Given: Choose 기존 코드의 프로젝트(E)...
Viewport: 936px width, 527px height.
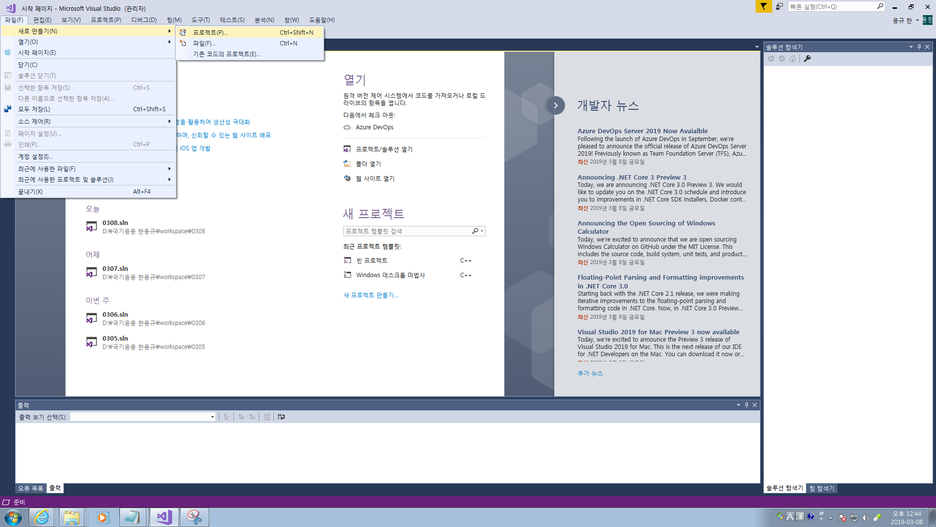Looking at the screenshot, I should click(250, 54).
